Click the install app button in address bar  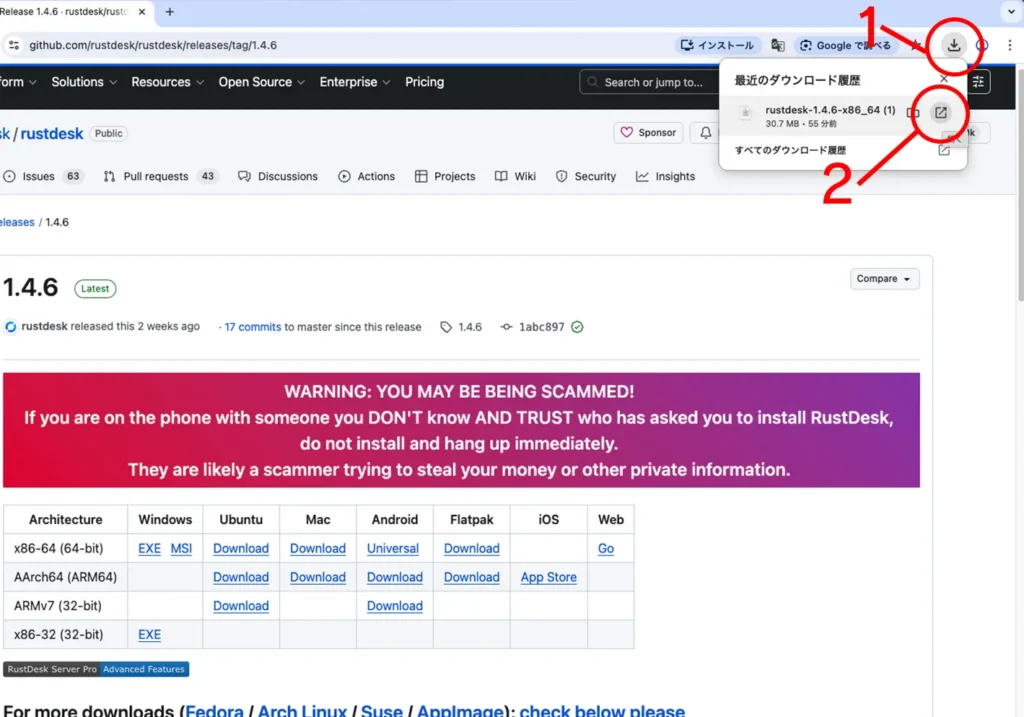[717, 45]
